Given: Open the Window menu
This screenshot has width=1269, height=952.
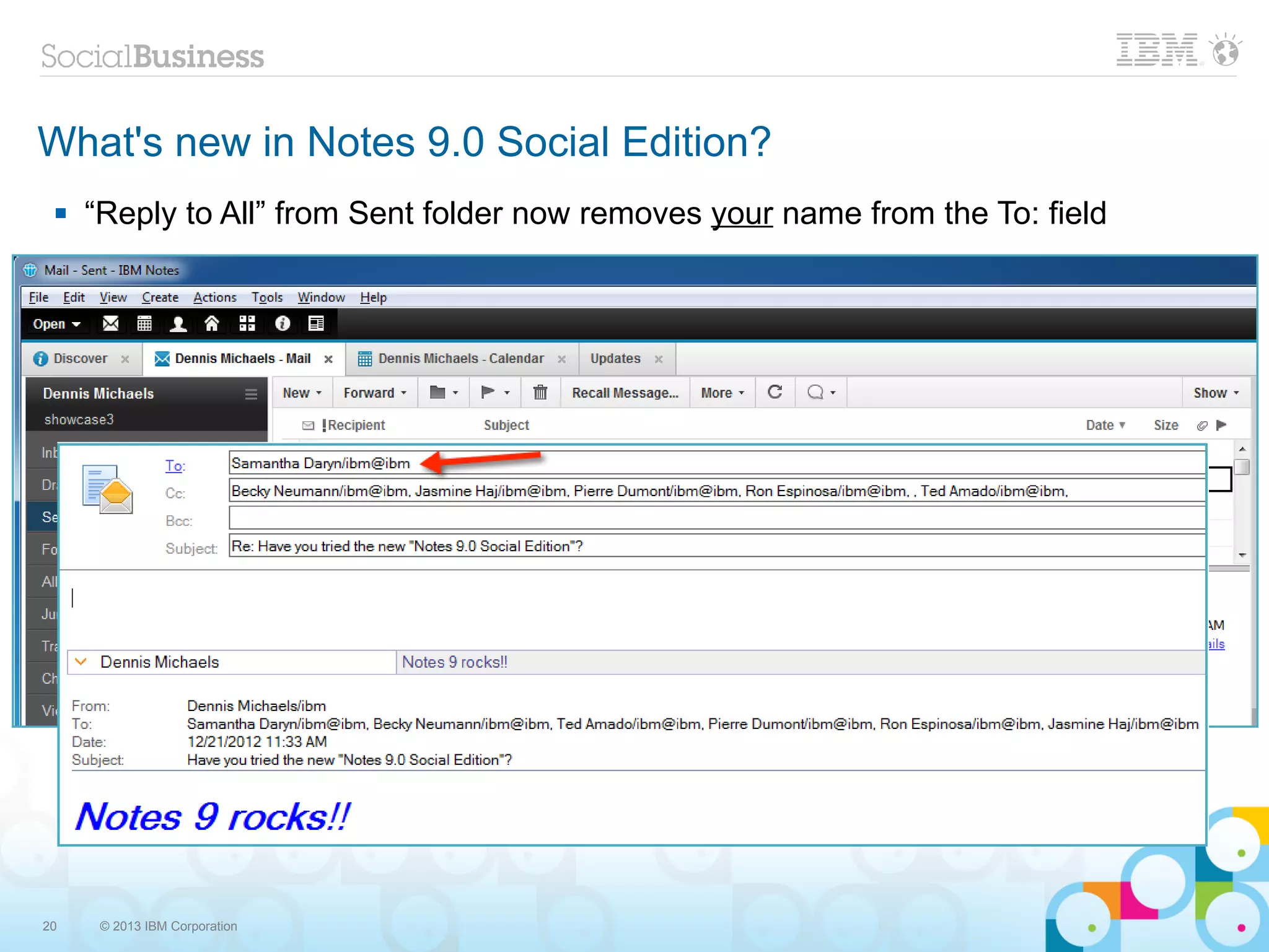Looking at the screenshot, I should (x=321, y=297).
